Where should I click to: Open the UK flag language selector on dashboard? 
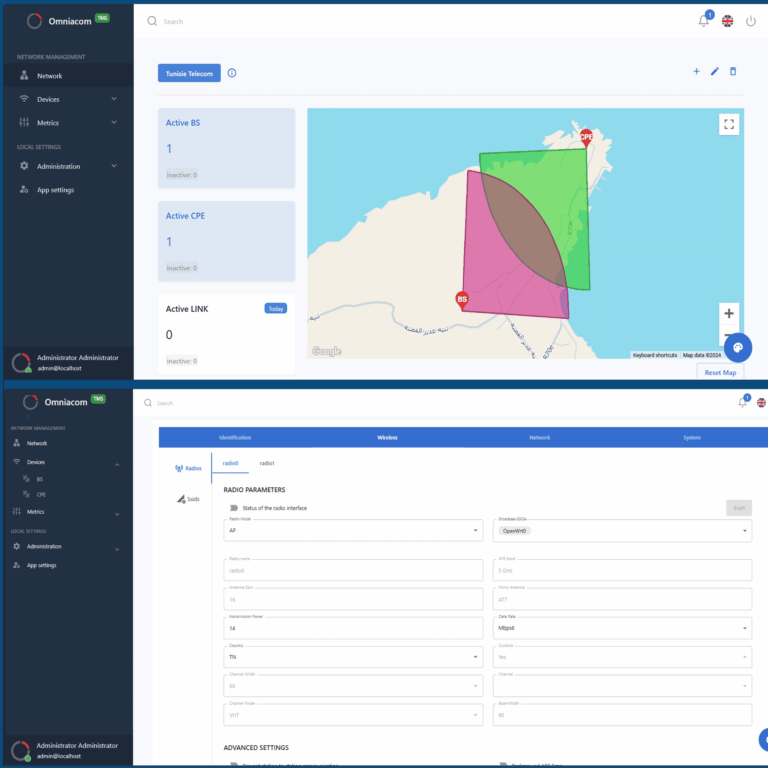(x=728, y=21)
